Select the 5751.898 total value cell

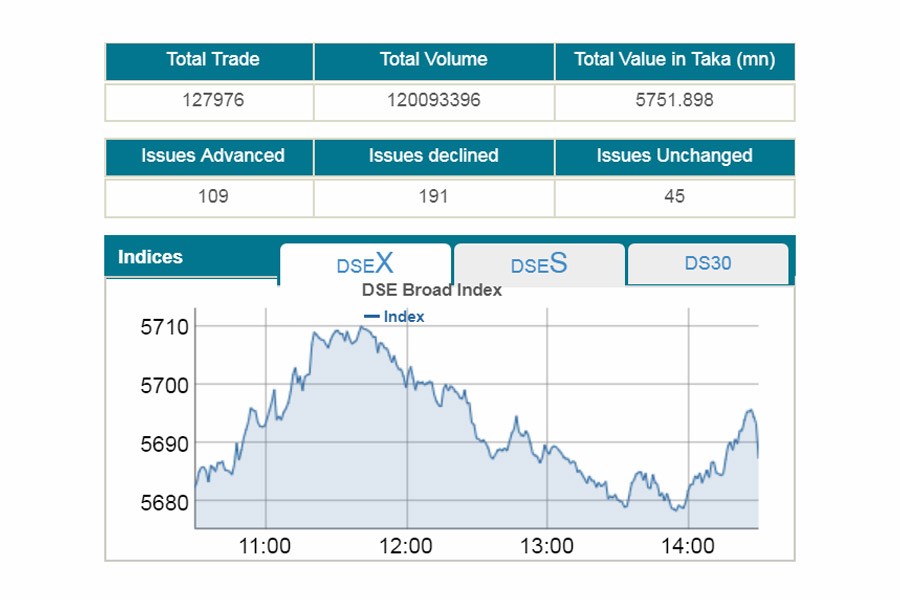tap(674, 101)
